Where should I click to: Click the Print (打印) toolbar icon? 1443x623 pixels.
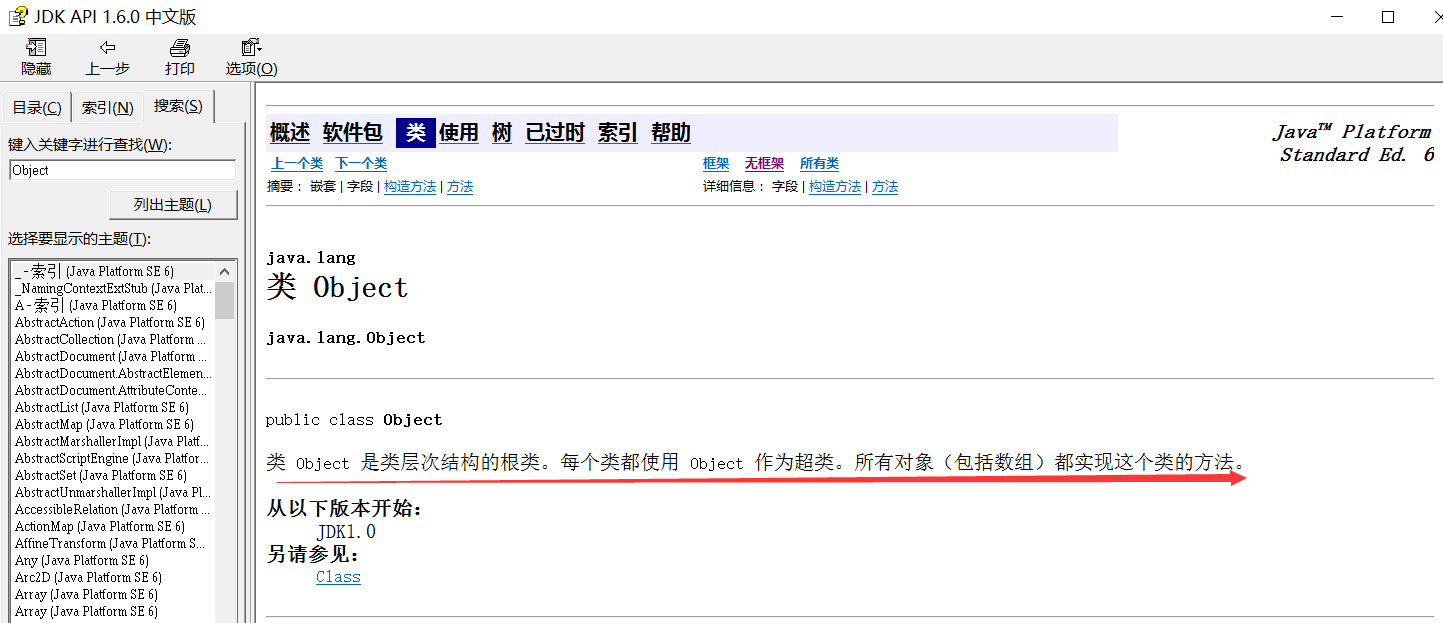(180, 47)
